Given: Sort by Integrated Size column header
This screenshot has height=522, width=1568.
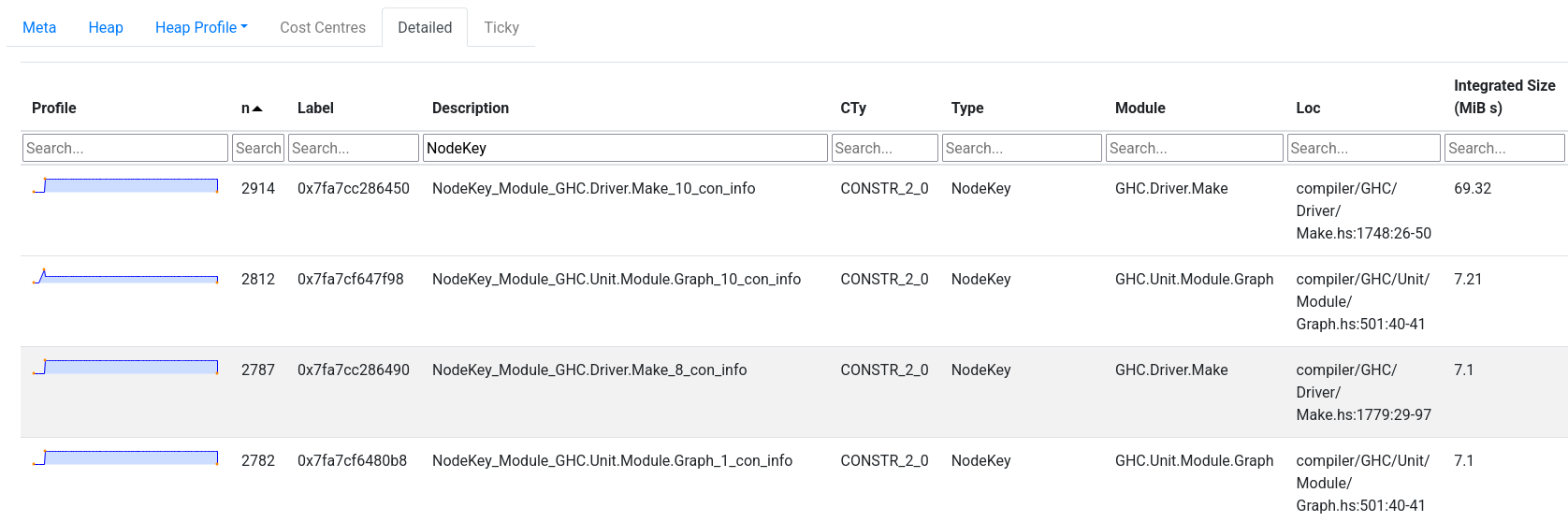Looking at the screenshot, I should (1504, 96).
